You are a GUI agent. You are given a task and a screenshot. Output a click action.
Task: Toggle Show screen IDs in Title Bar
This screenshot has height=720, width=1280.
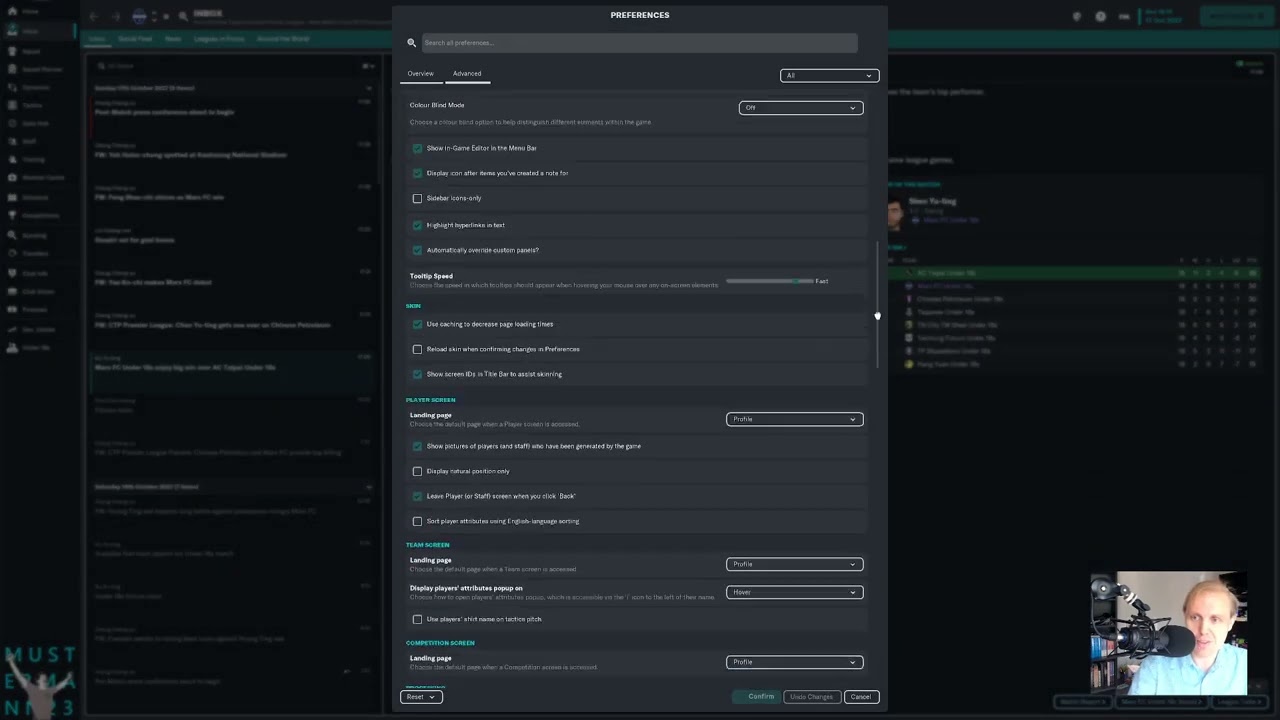point(417,374)
